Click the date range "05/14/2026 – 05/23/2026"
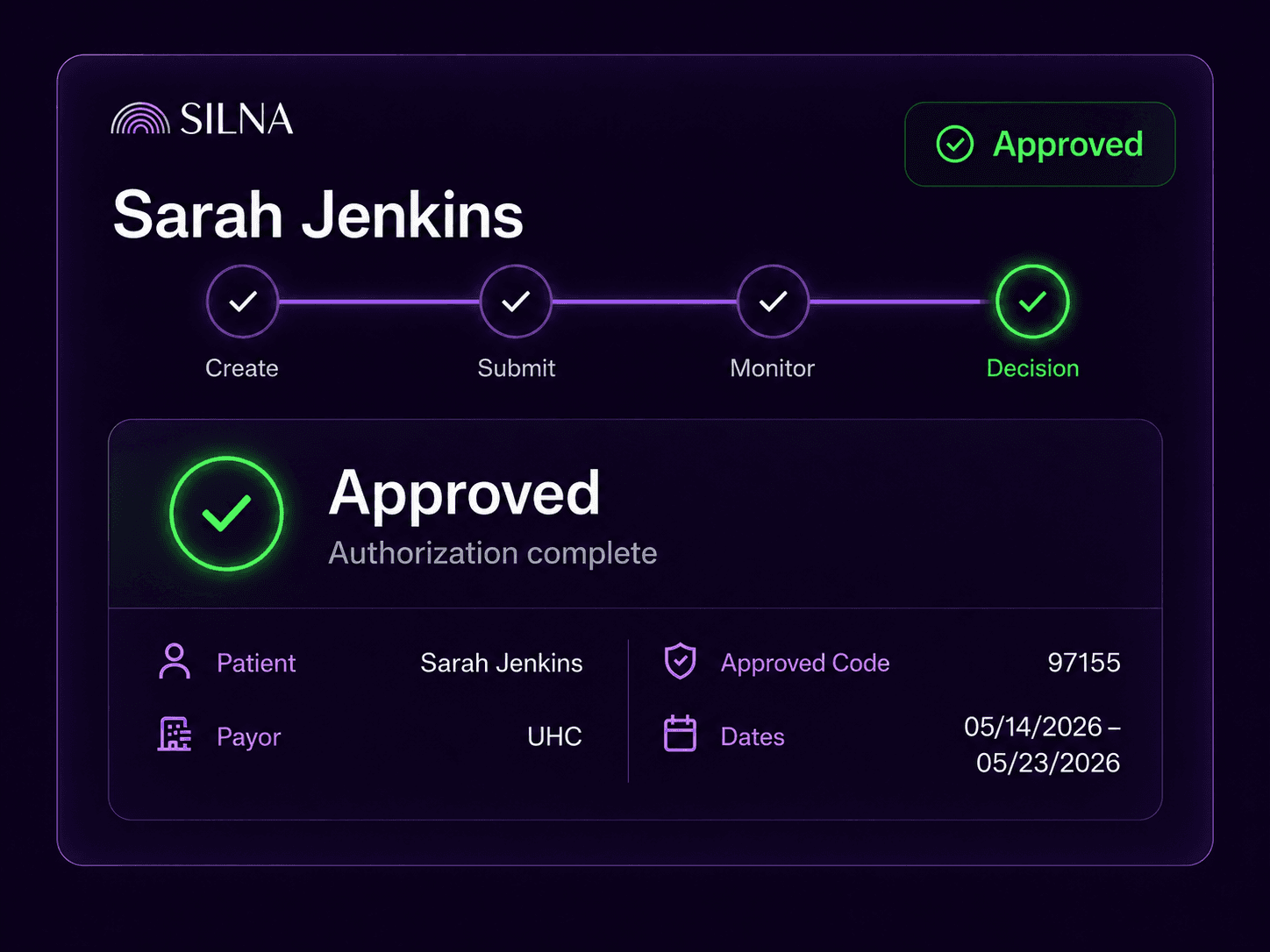Image resolution: width=1270 pixels, height=952 pixels. tap(1042, 744)
